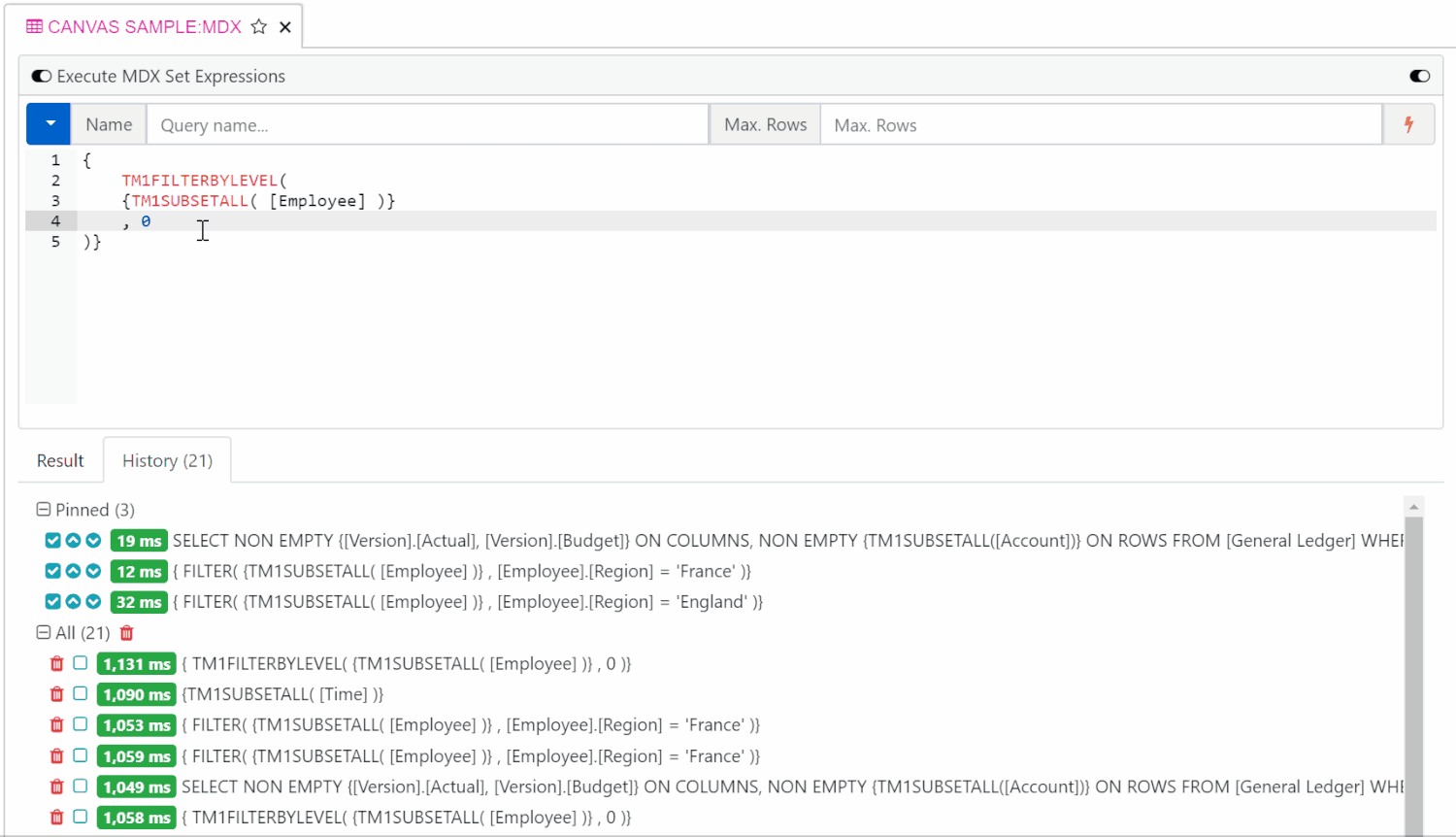Uncheck the pinned 32 ms England filter query
The height and width of the screenshot is (837, 1456).
pos(51,601)
